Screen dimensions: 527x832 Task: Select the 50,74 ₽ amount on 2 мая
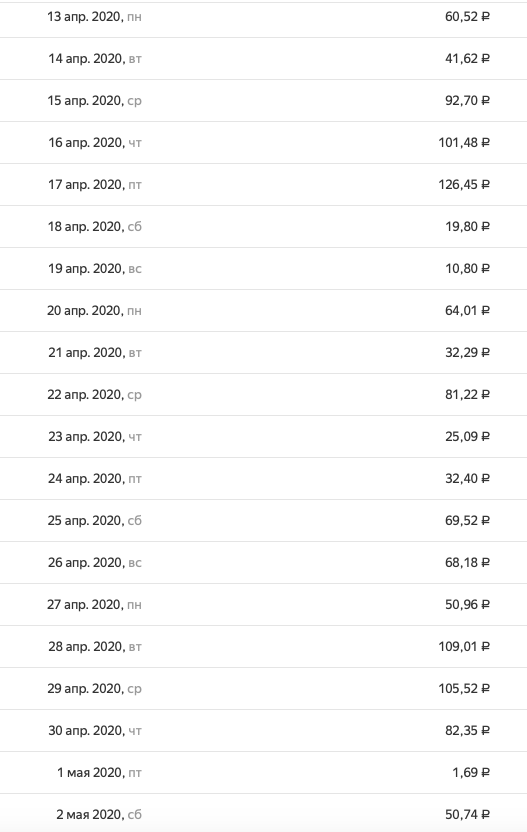pos(467,814)
